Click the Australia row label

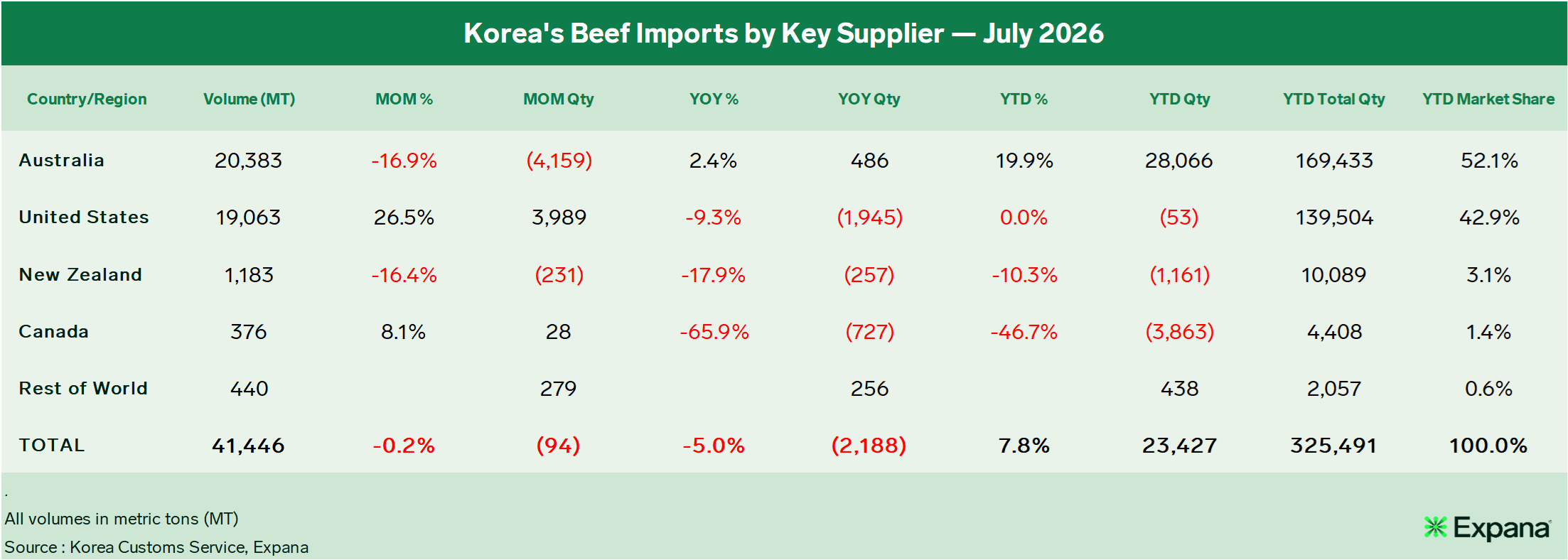coord(62,160)
